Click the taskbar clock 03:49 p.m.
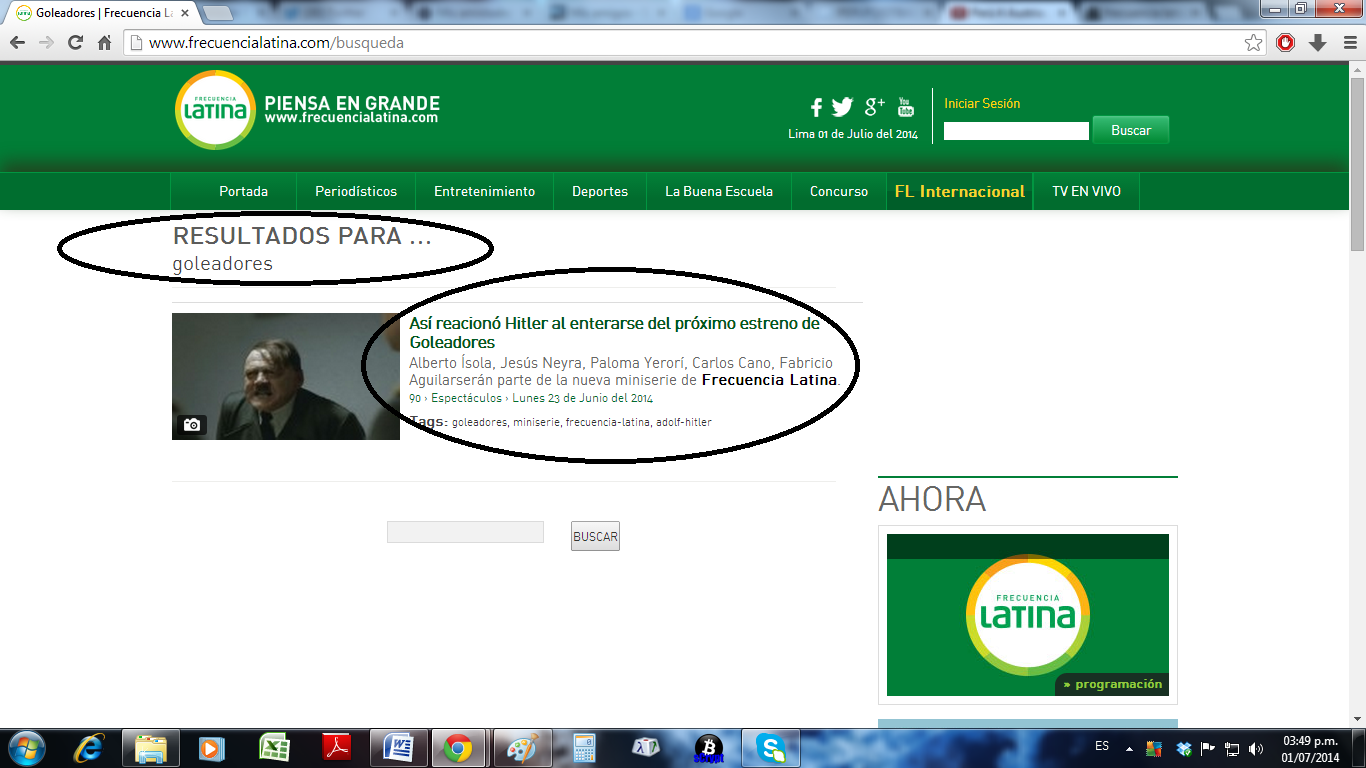 [x=1310, y=741]
